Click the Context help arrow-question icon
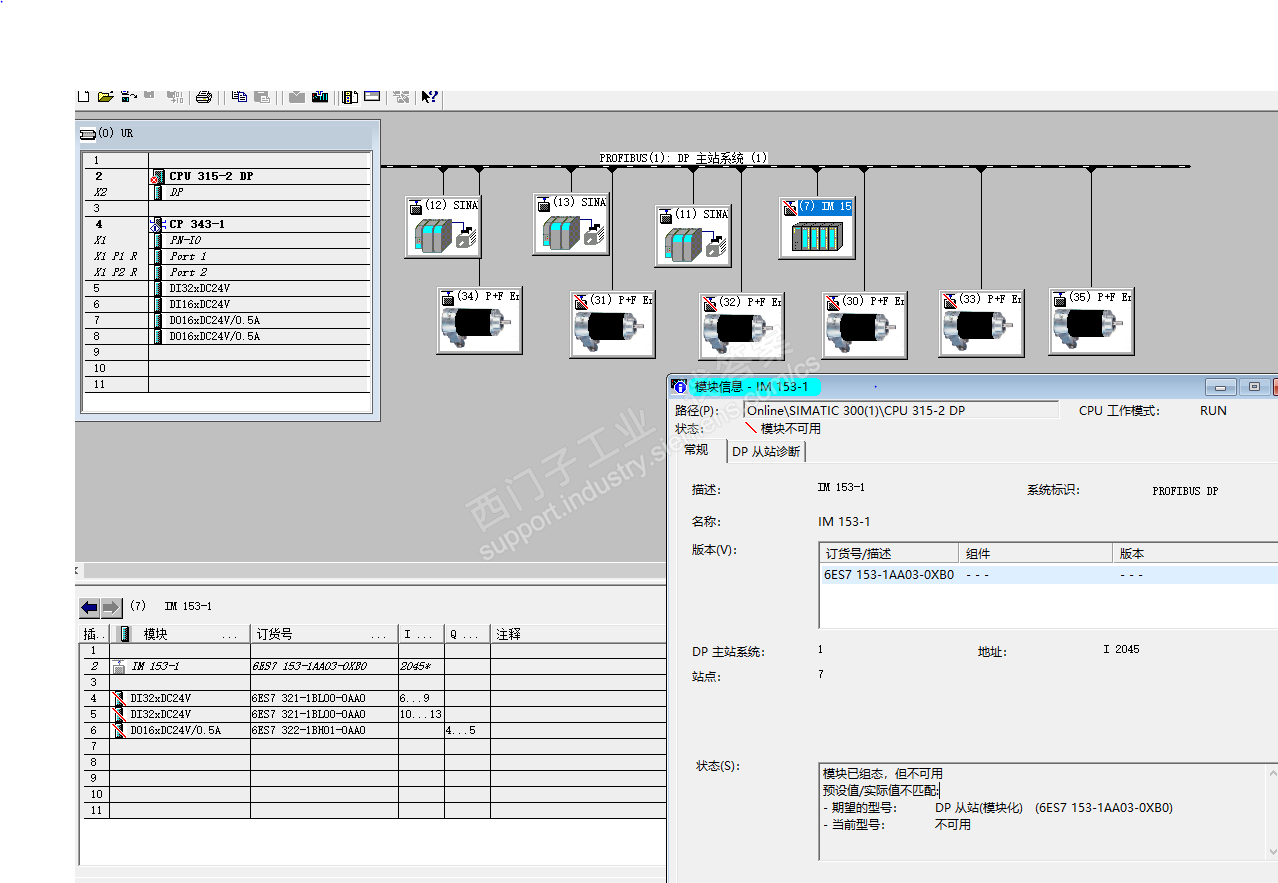1278x883 pixels. [x=429, y=96]
